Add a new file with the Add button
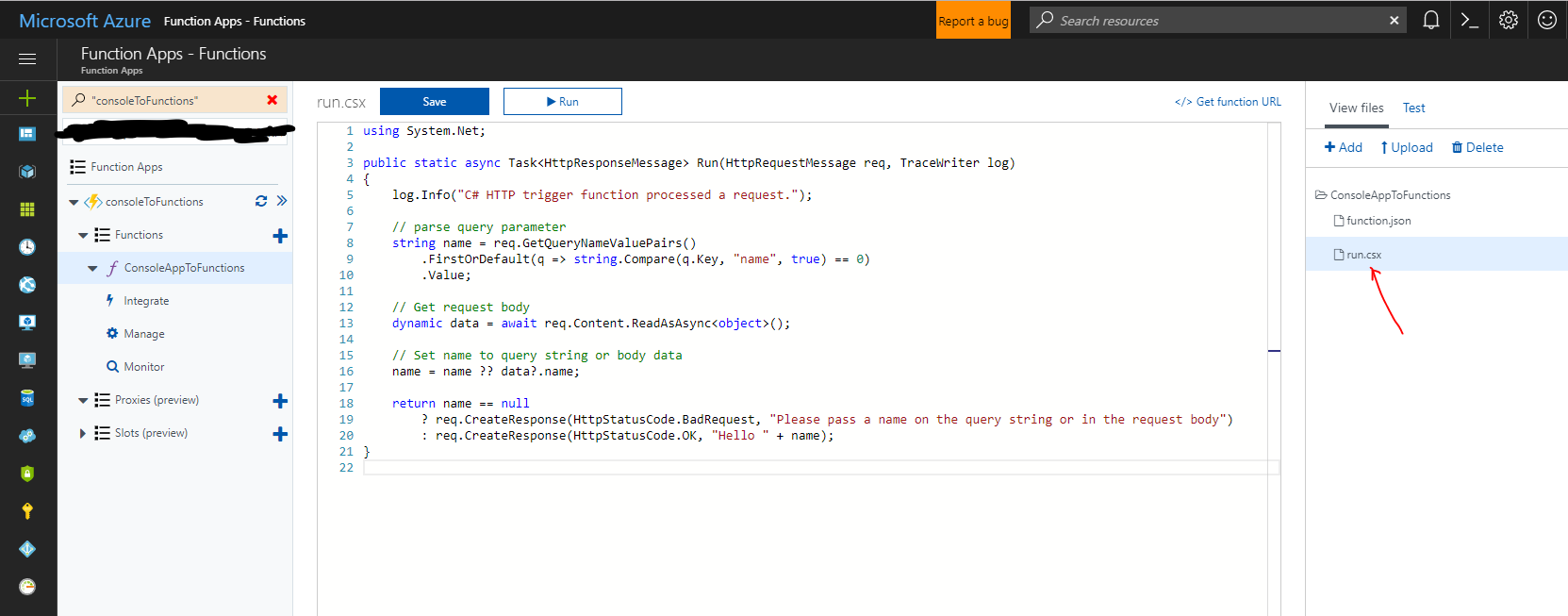The width and height of the screenshot is (1568, 616). (x=1343, y=147)
